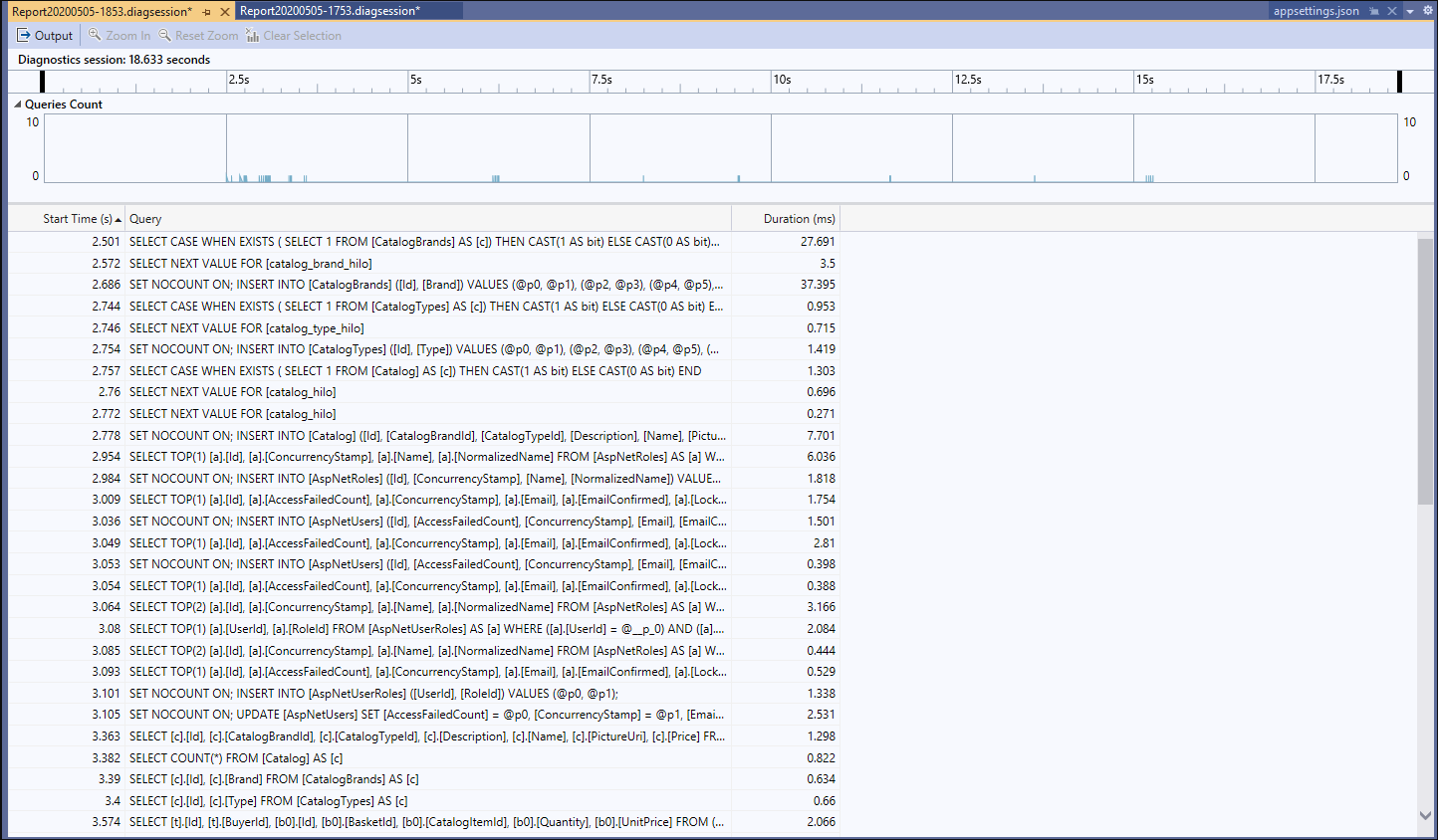The image size is (1438, 840).
Task: Click the Output toolbar icon
Action: pos(24,35)
